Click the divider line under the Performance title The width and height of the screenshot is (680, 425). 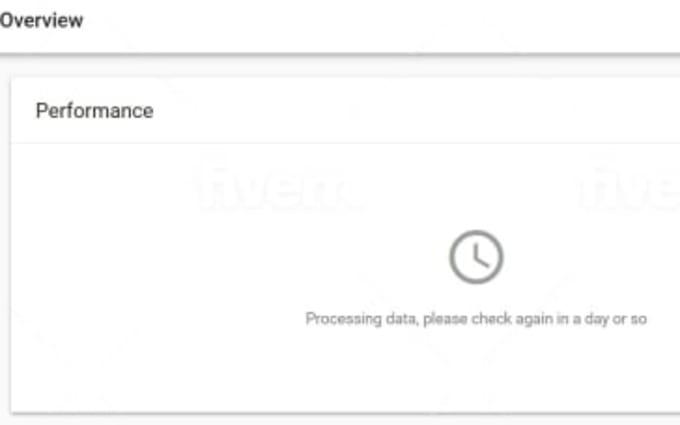tap(345, 143)
